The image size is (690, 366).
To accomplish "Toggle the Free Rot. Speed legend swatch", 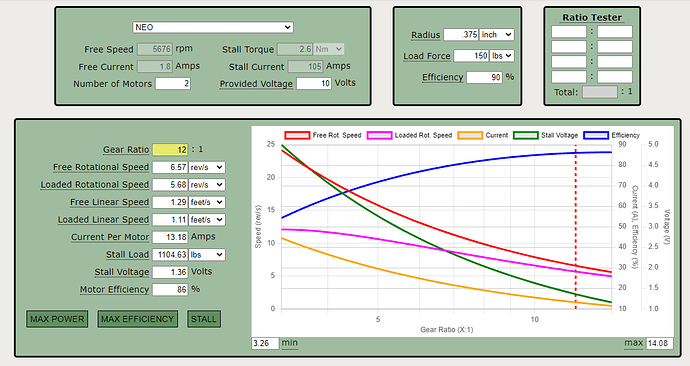I will [297, 135].
